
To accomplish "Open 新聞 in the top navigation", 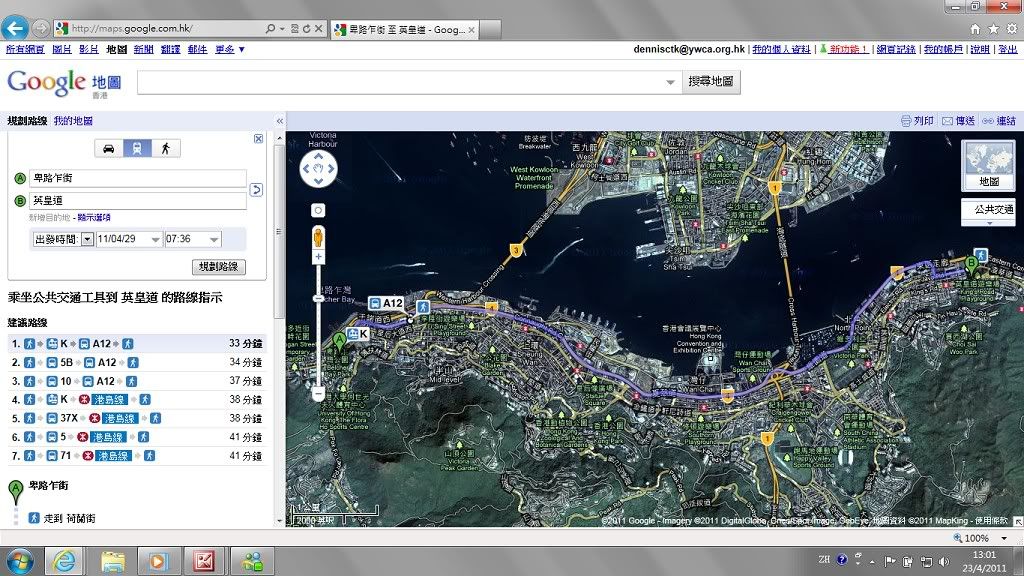I will point(143,49).
